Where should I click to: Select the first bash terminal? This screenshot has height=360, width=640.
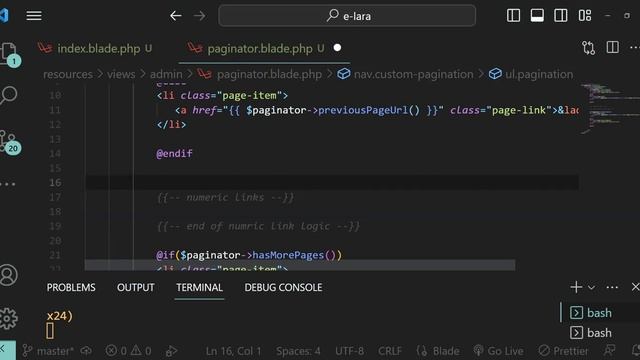(x=600, y=313)
